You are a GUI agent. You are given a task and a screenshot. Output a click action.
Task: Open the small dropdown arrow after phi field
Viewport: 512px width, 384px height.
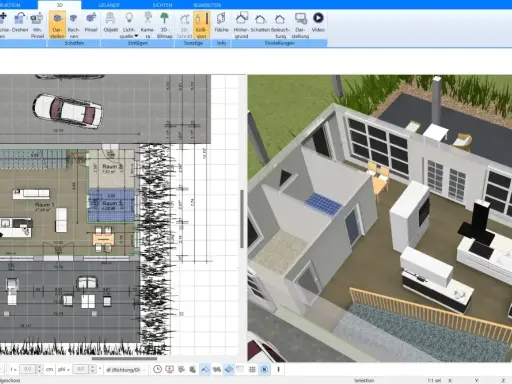[x=100, y=369]
